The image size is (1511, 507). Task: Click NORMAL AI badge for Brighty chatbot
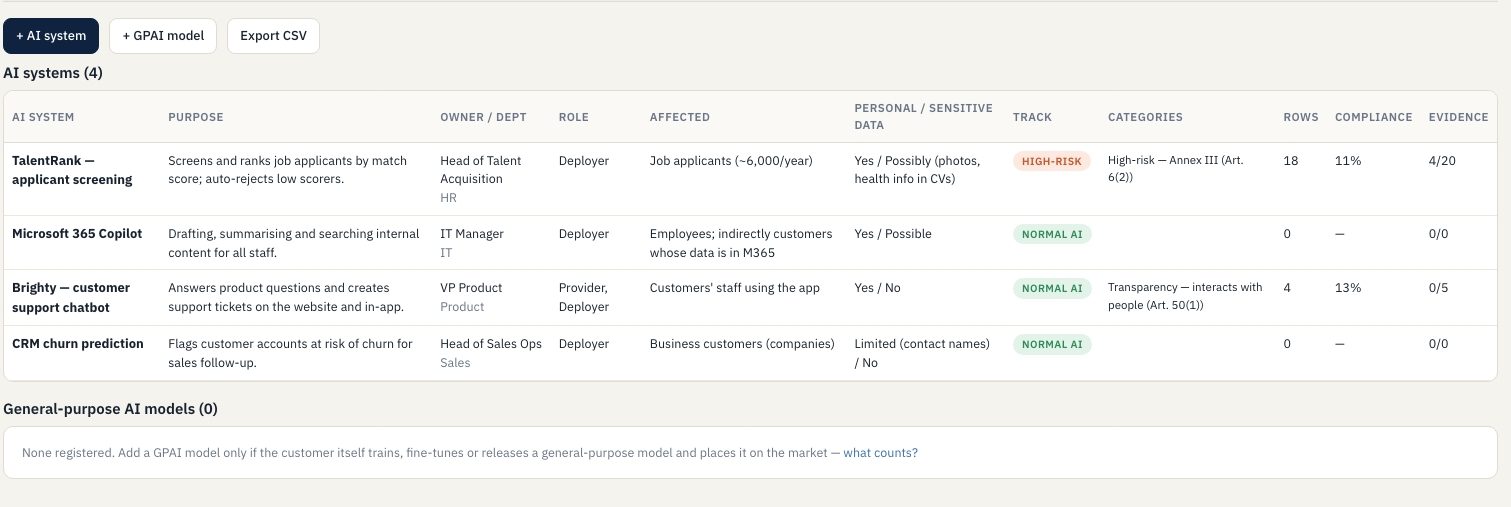tap(1052, 288)
